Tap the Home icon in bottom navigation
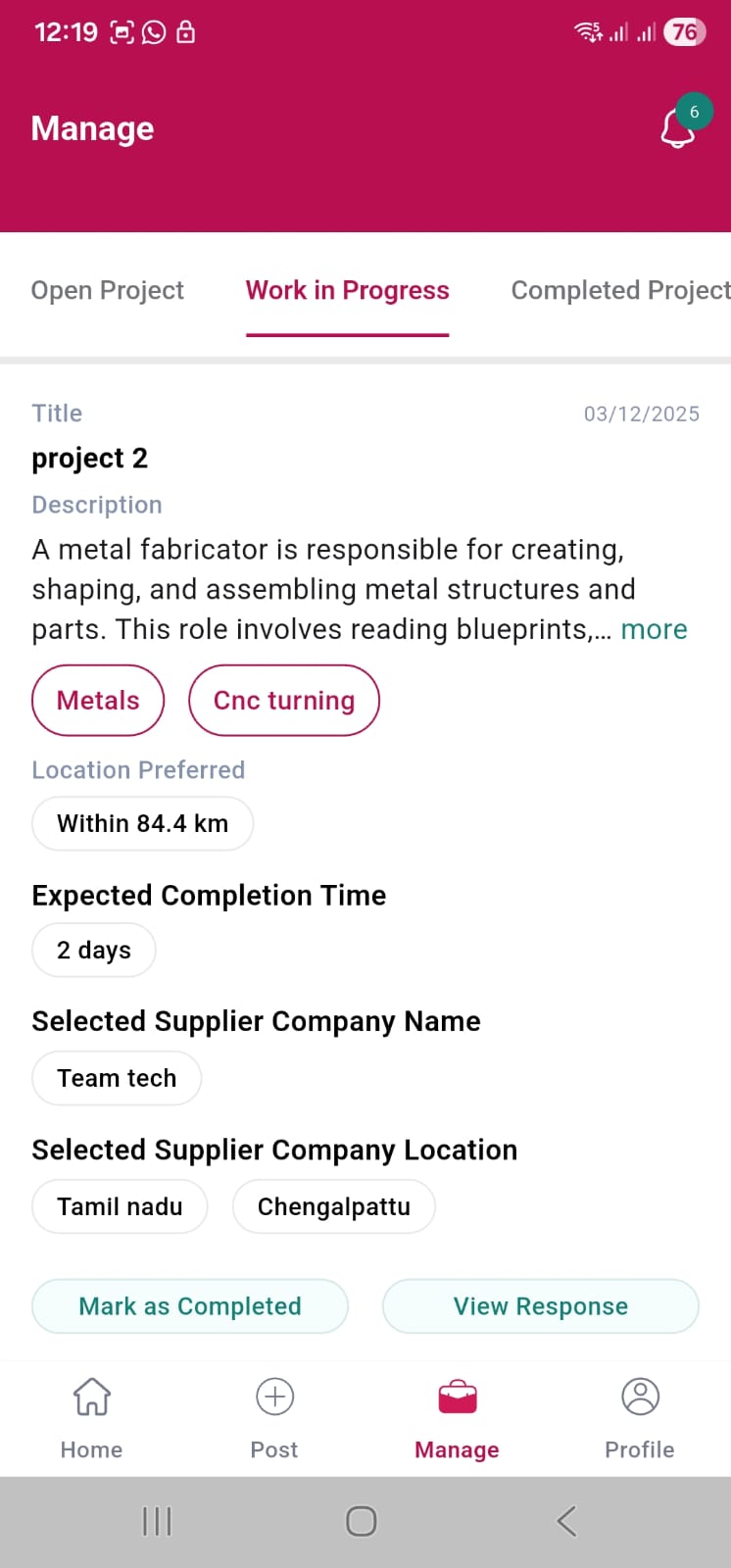This screenshot has height=1568, width=731. click(x=92, y=1396)
